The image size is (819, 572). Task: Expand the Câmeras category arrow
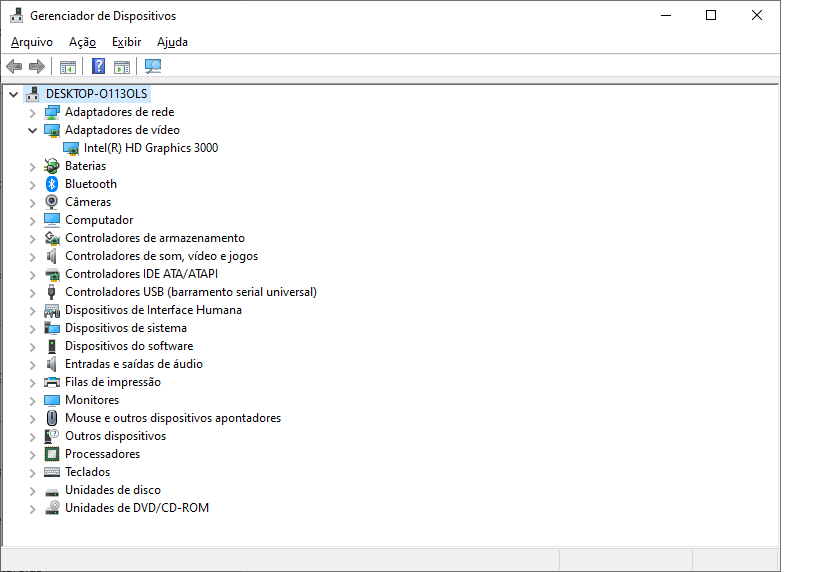pyautogui.click(x=32, y=203)
